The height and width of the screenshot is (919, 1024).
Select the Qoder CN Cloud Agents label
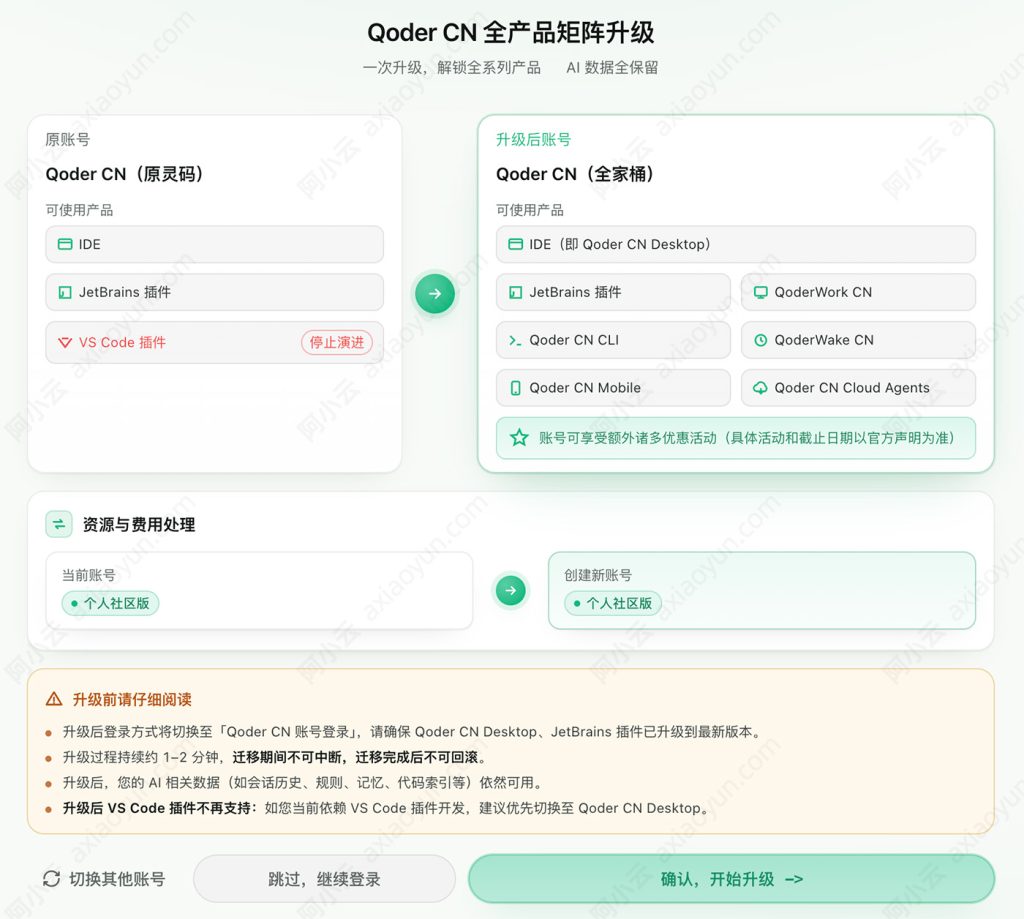[852, 388]
